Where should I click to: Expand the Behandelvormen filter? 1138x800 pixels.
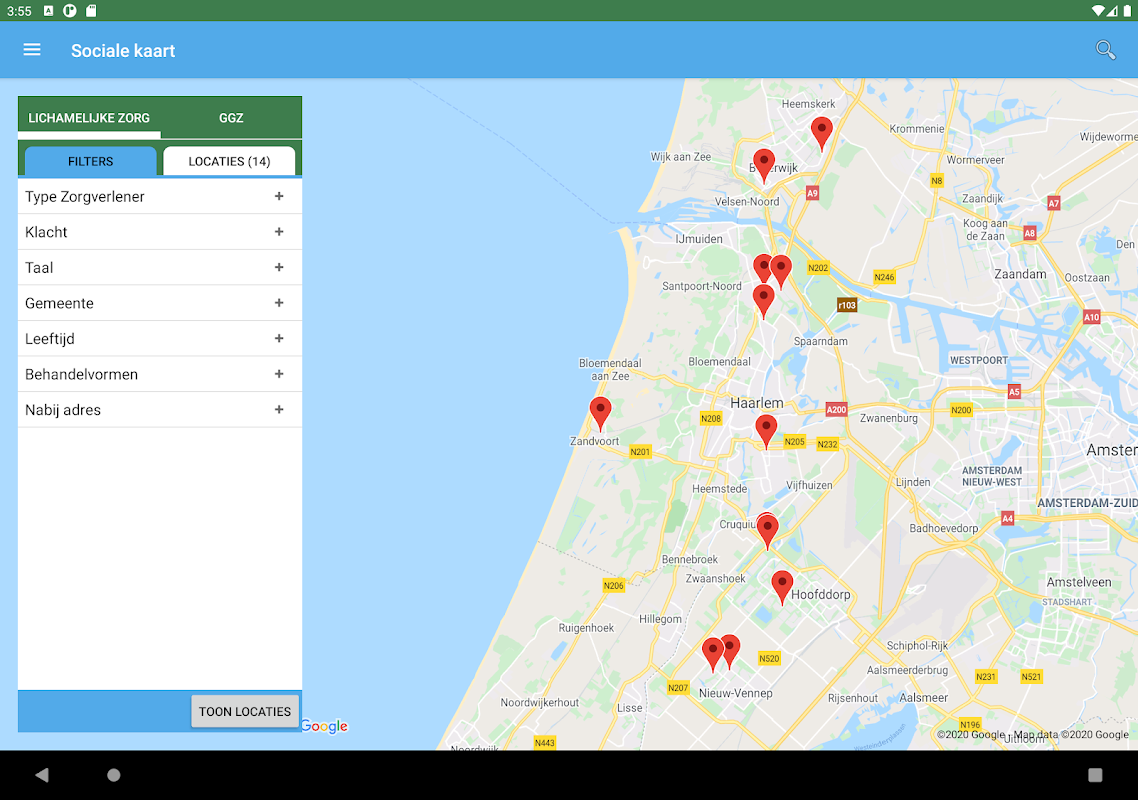pos(160,375)
